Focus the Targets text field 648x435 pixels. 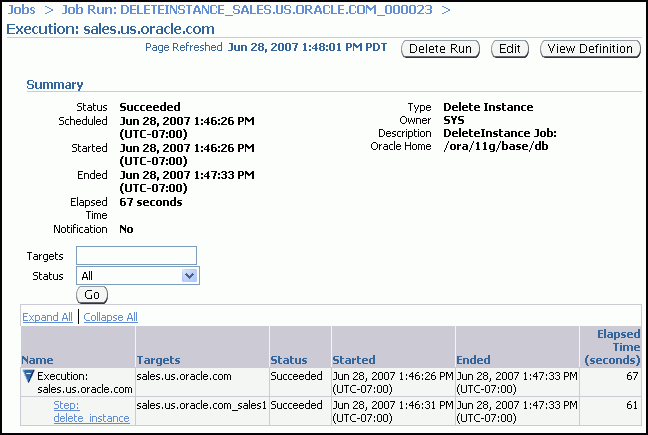(136, 255)
